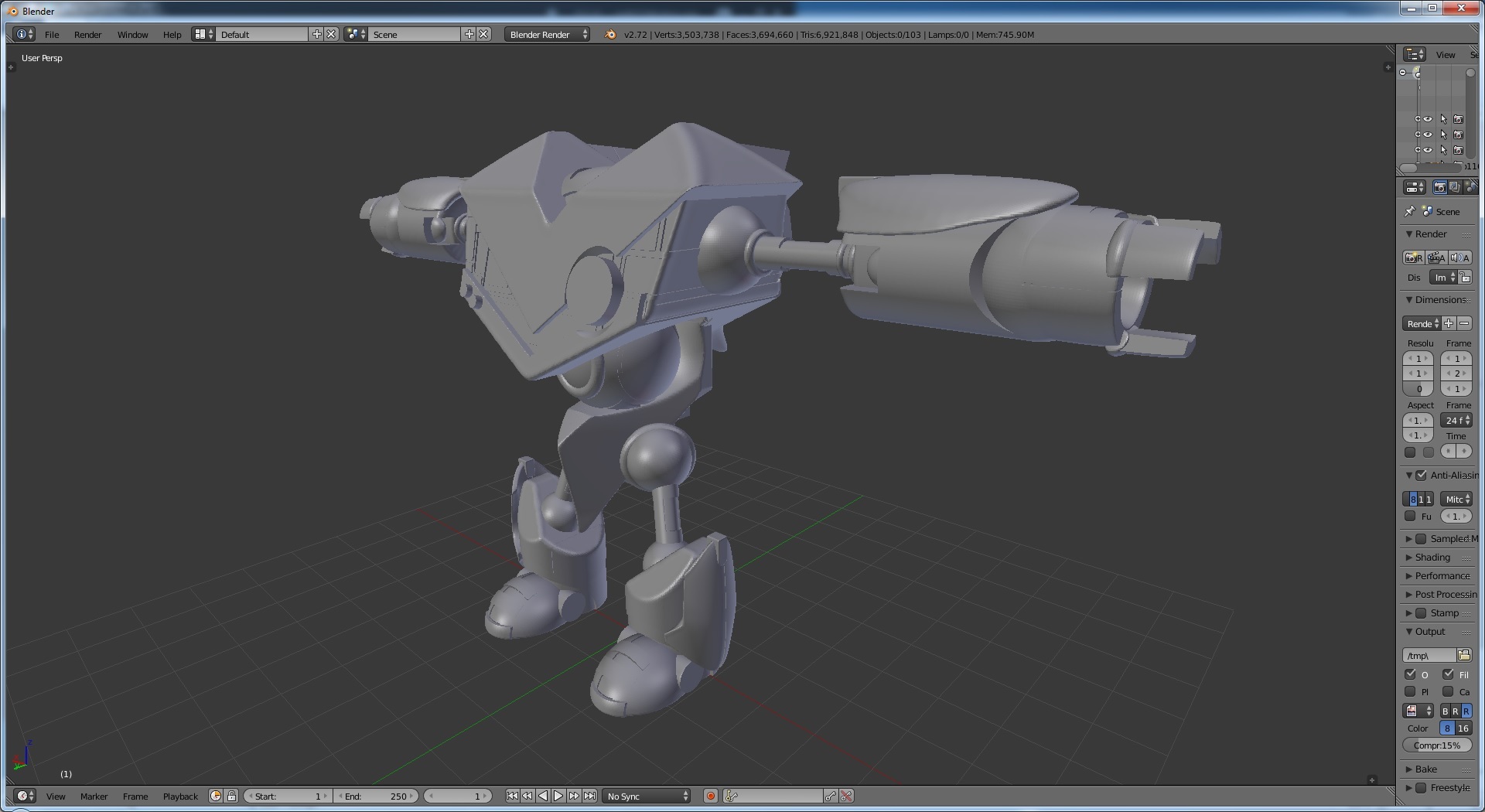Open the Properties editor type selector

point(1415,187)
